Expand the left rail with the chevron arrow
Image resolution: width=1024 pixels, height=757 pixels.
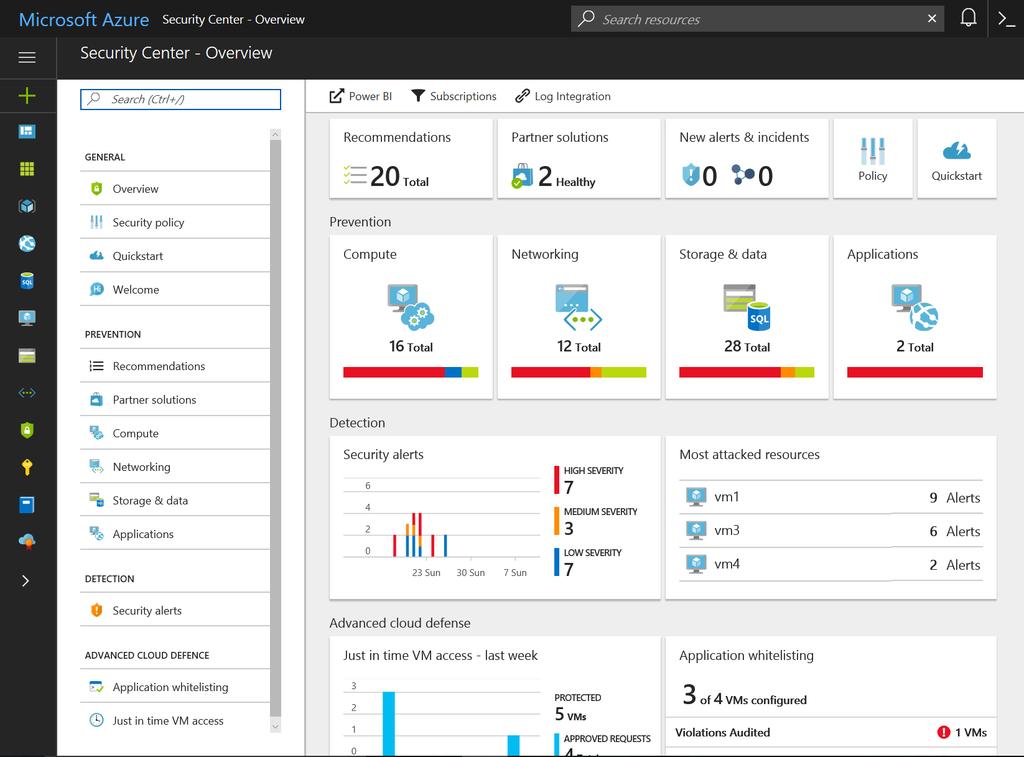[25, 581]
